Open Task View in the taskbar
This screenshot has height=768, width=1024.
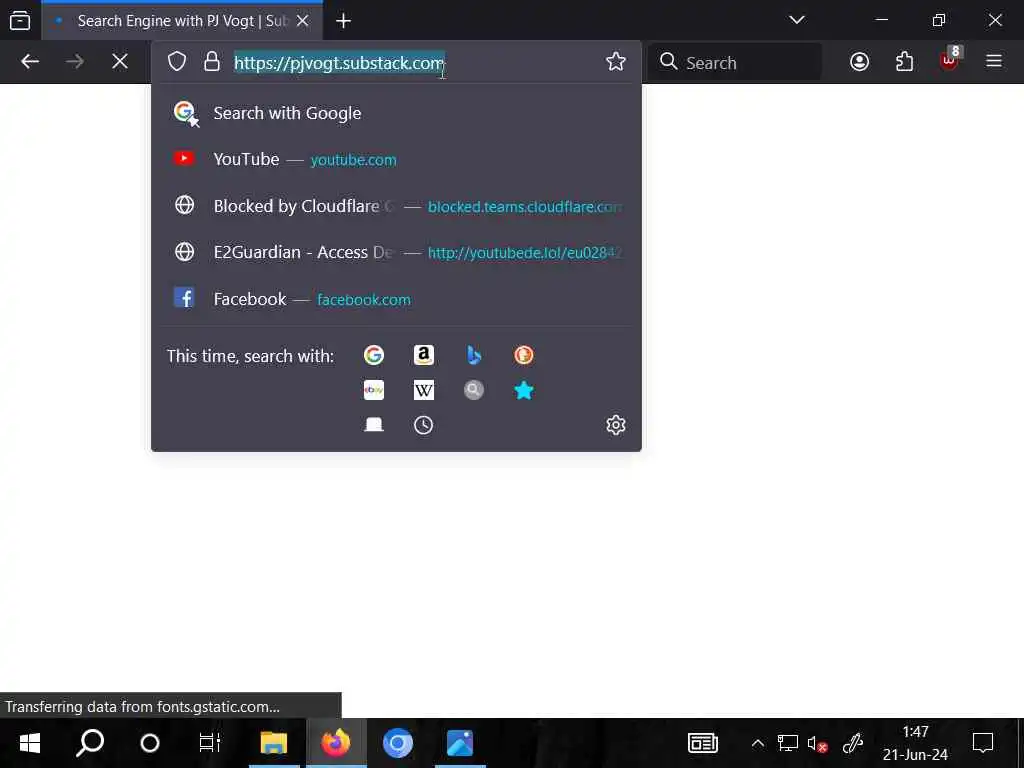210,743
